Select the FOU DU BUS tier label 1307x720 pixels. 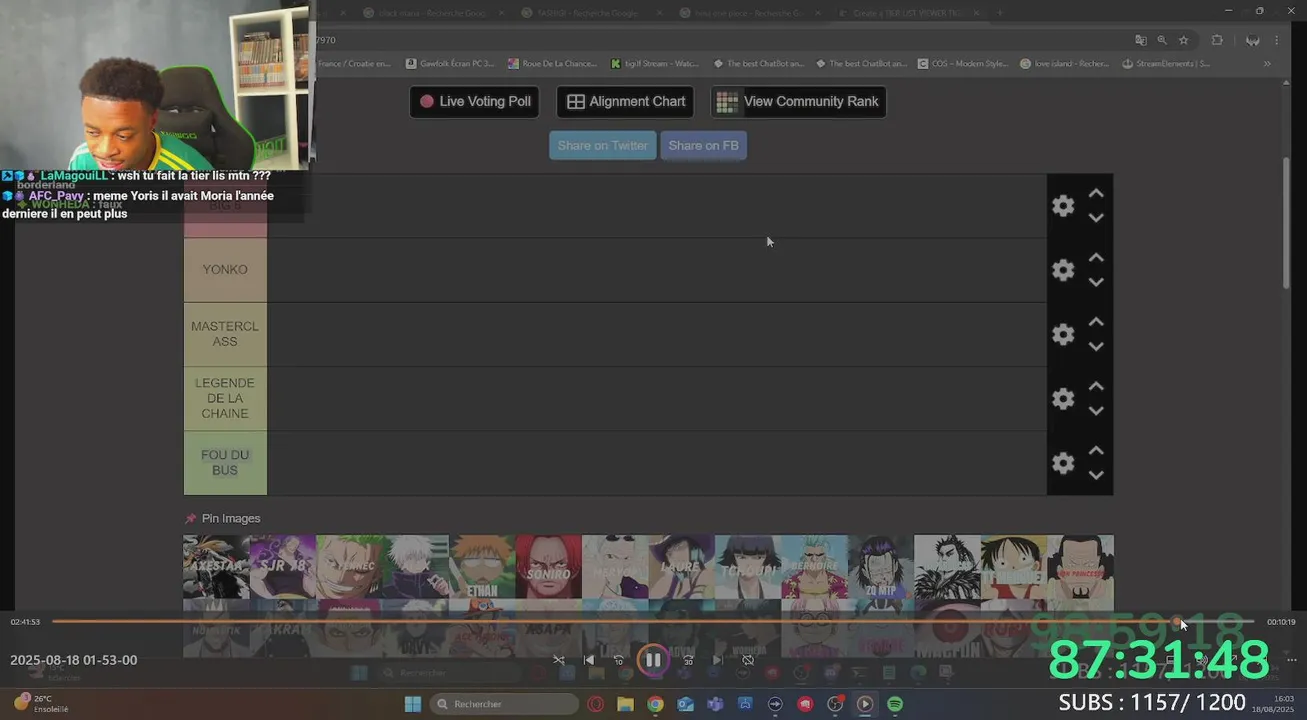(225, 463)
